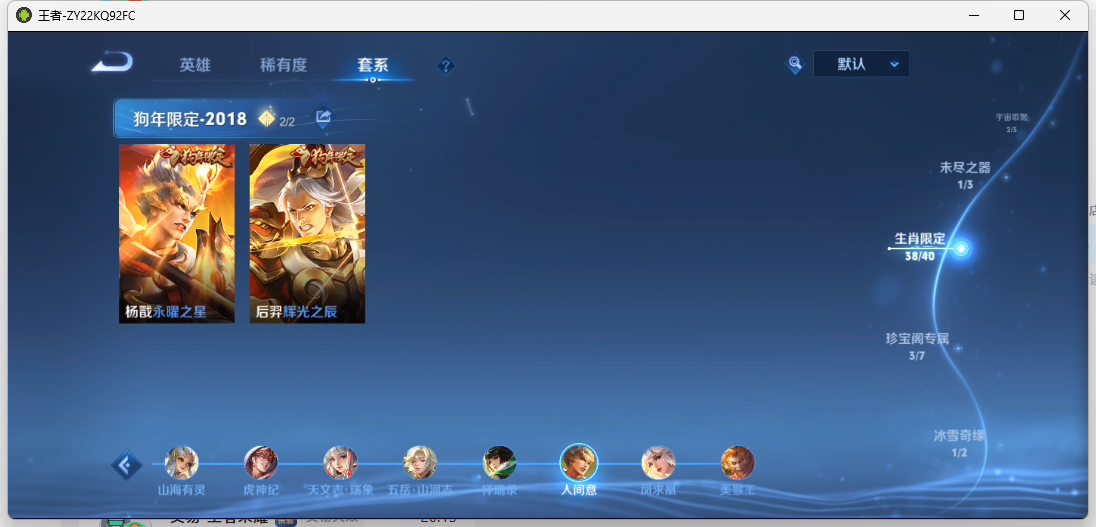
Task: Click the 狗年限定-2018 collection title
Action: (x=190, y=119)
